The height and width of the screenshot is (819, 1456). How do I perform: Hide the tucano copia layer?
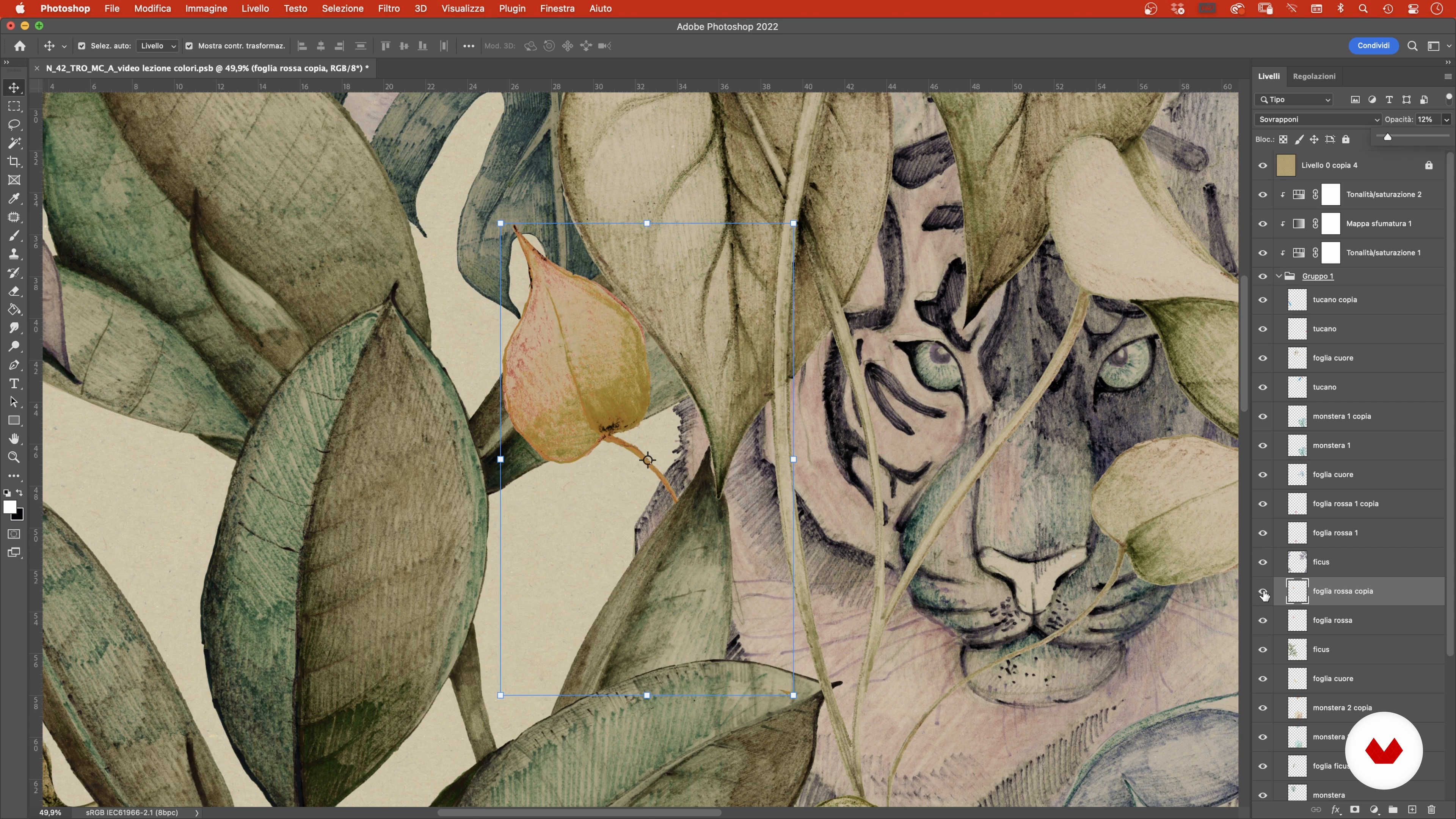(1263, 300)
